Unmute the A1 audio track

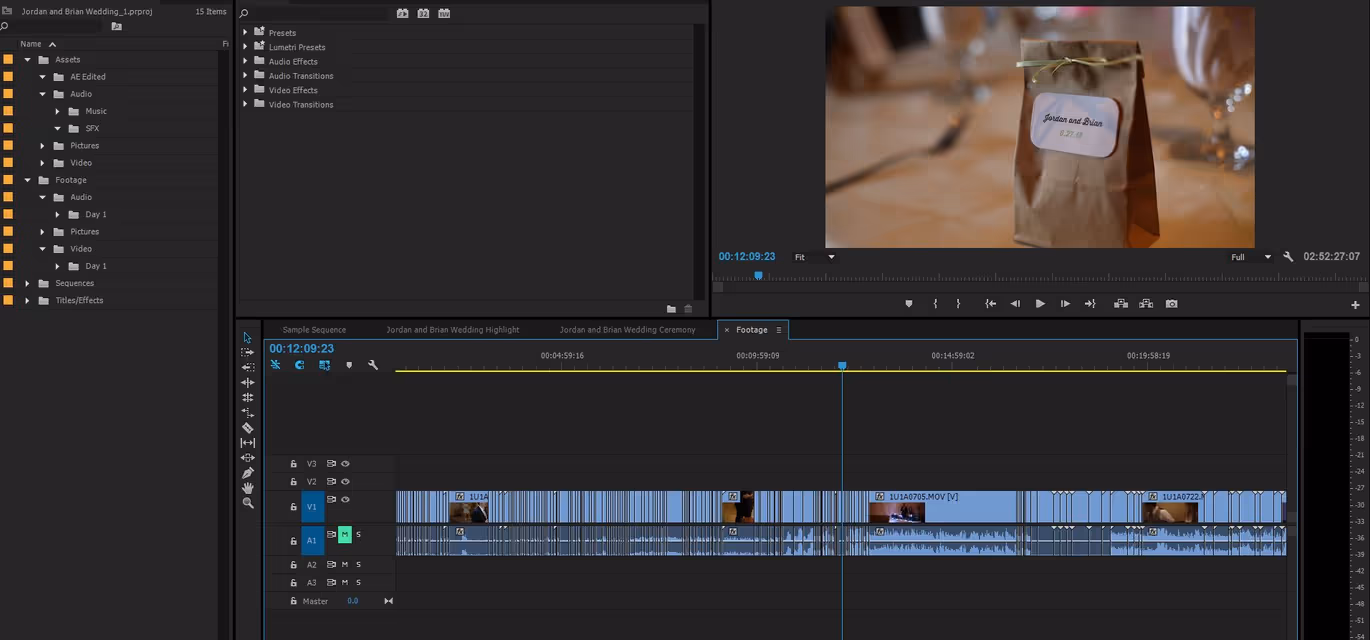pyautogui.click(x=345, y=535)
